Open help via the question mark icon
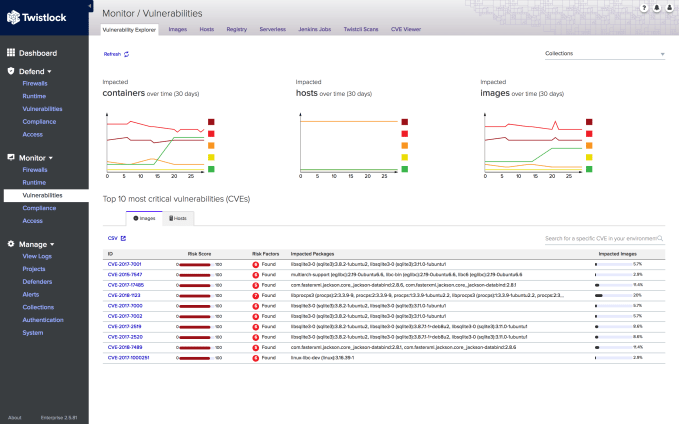This screenshot has width=679, height=424. 644,8
